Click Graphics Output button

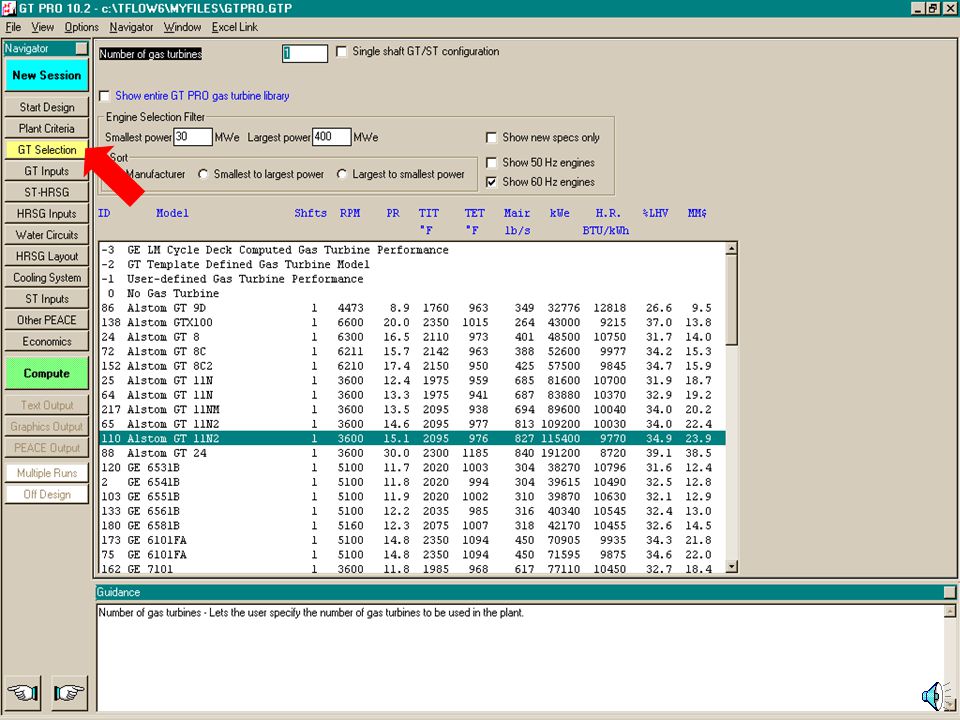tap(47, 427)
